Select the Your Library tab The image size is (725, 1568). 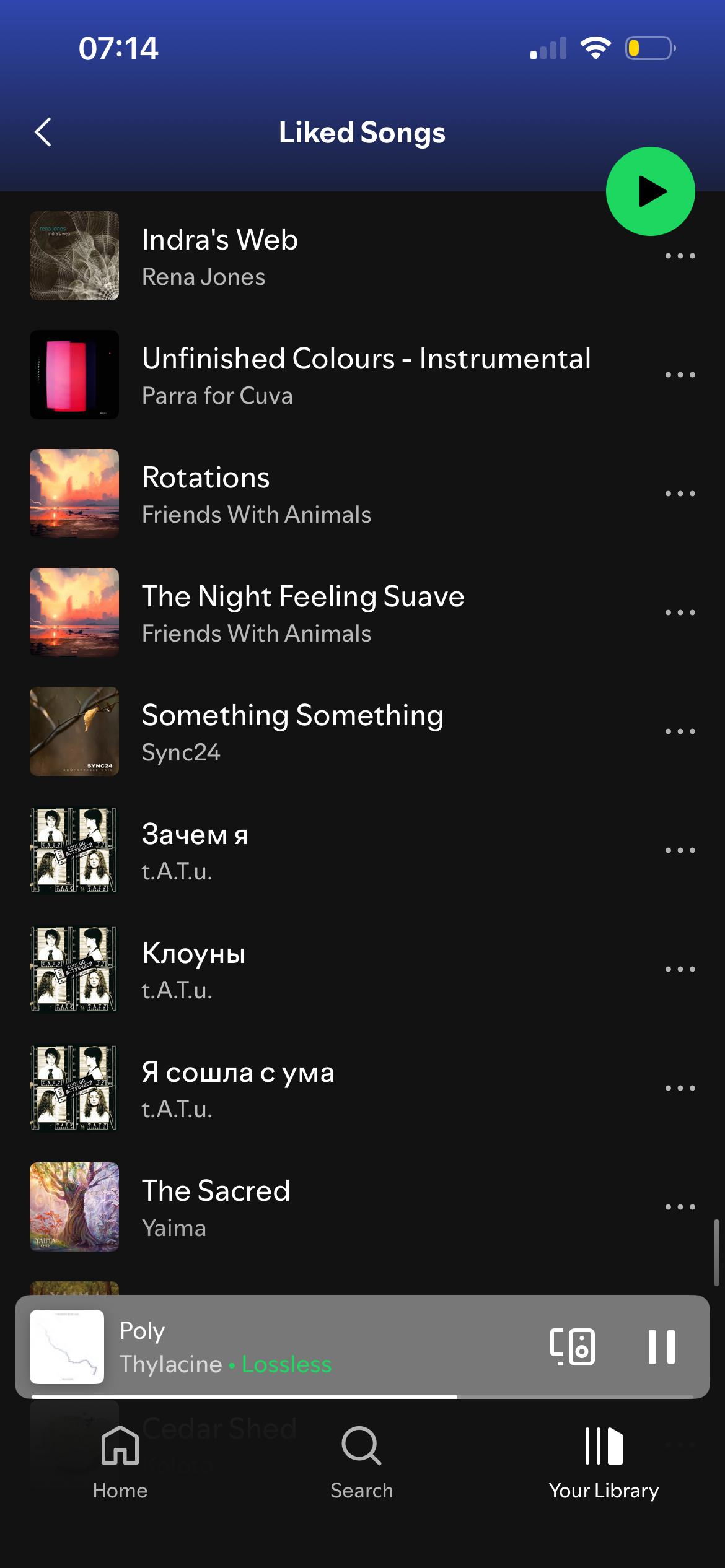point(604,1462)
